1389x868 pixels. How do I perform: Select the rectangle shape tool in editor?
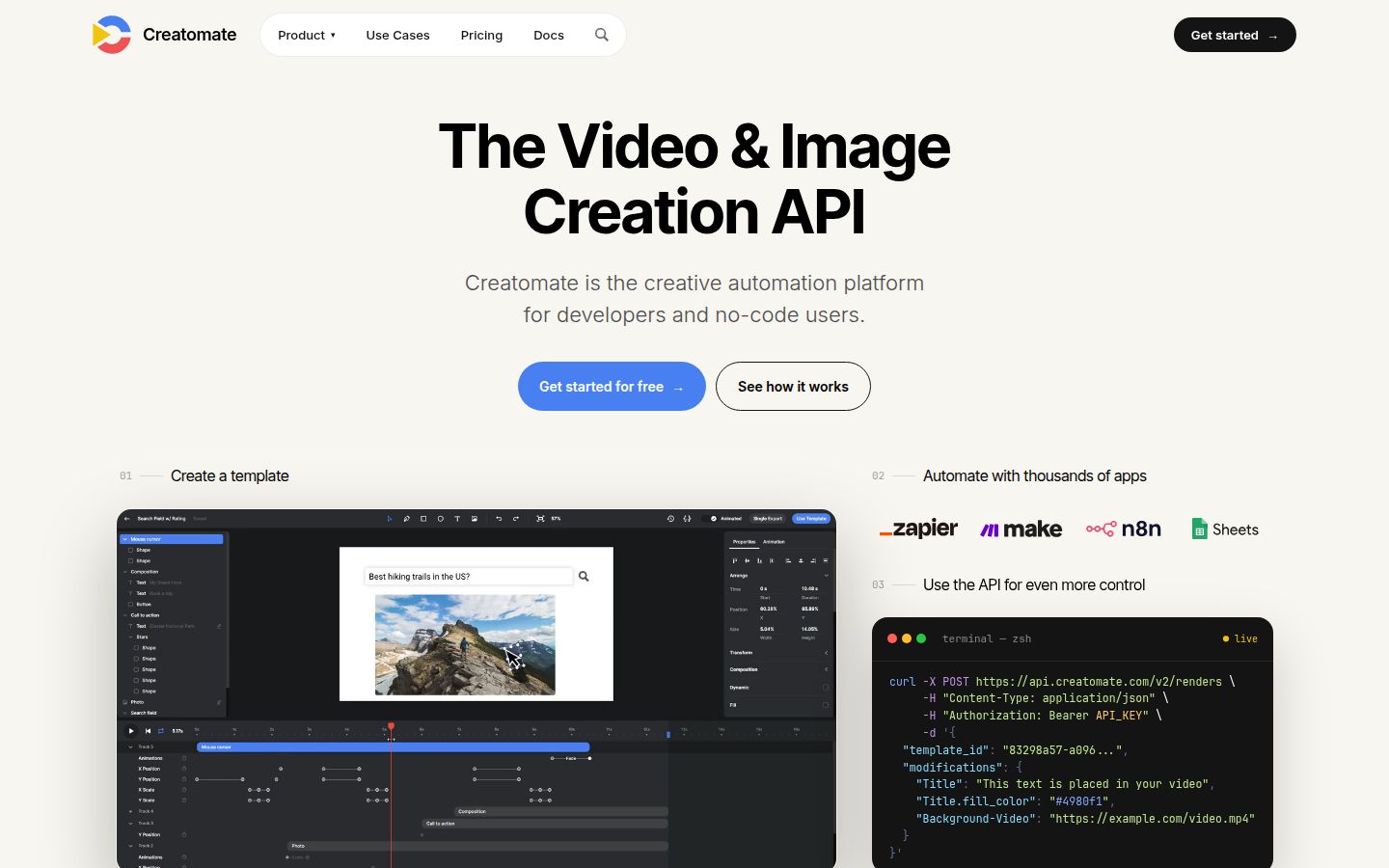(x=423, y=519)
